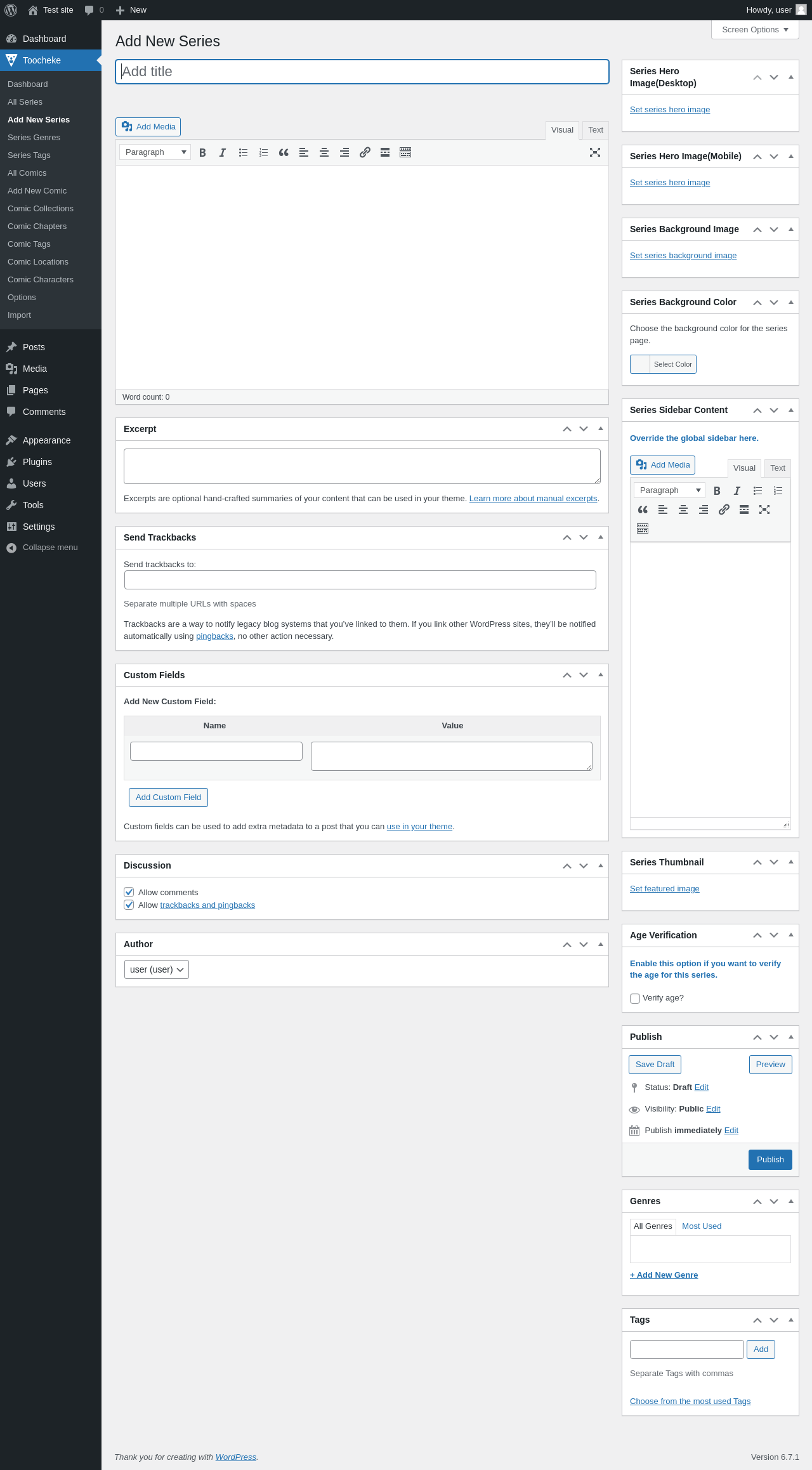Viewport: 812px width, 1470px height.
Task: Switch main editor to Text tab
Action: pos(595,130)
